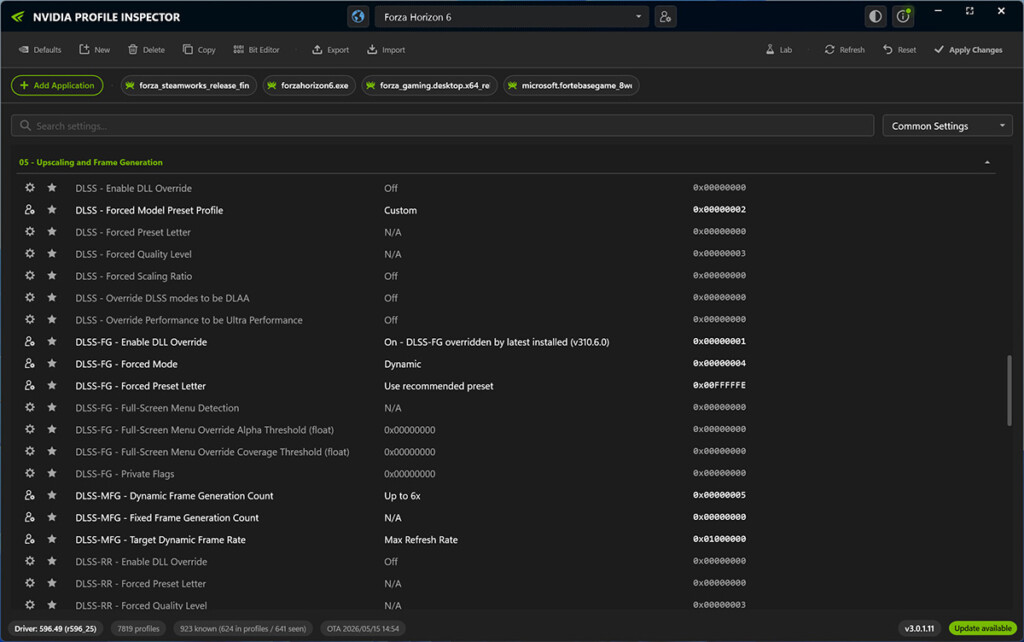
Task: Select the DLSS-FG - Full-Screen Menu Override Alpha Threshold row
Action: click(x=506, y=430)
